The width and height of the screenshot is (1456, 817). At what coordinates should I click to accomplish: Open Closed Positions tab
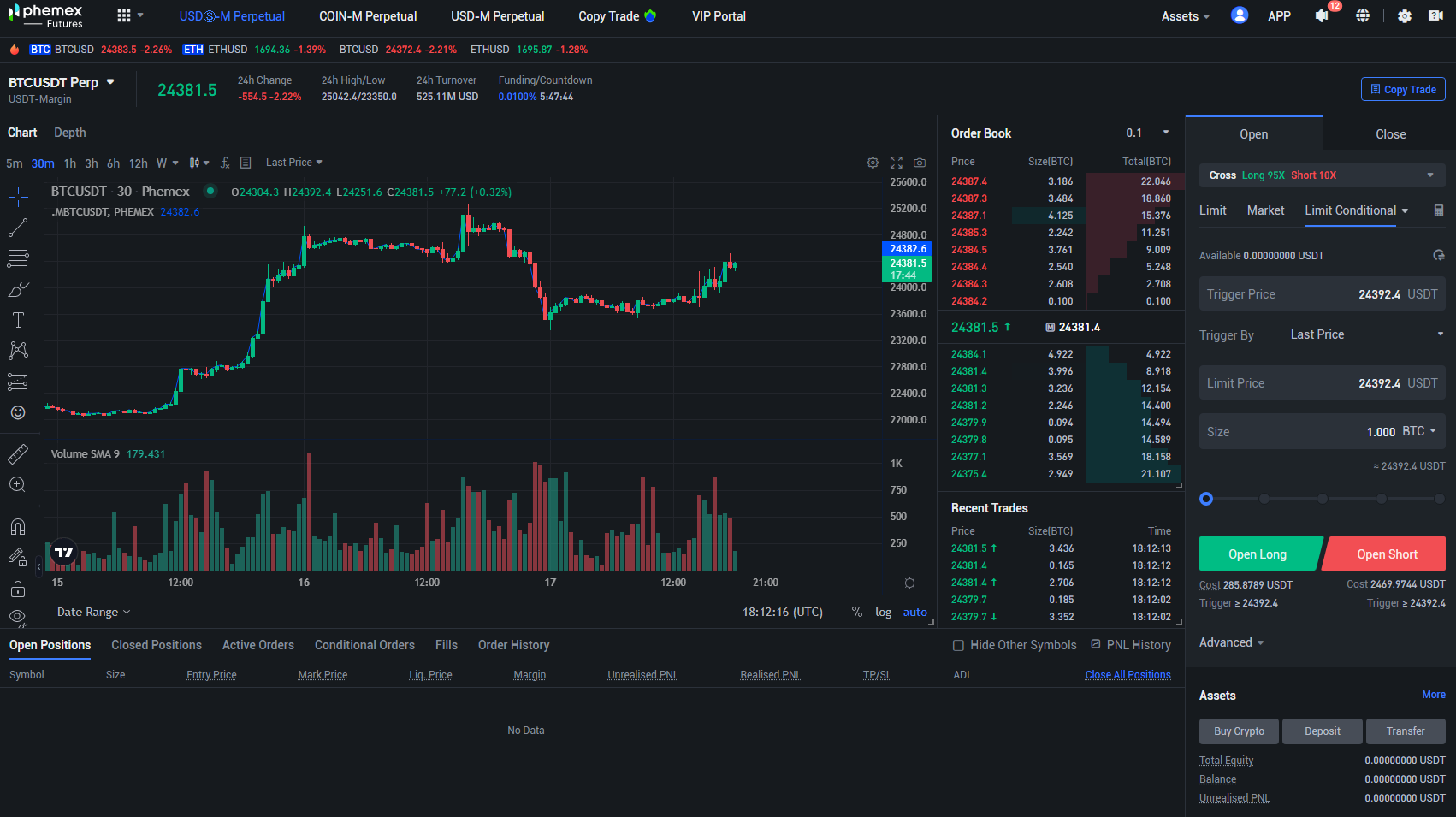coord(157,645)
